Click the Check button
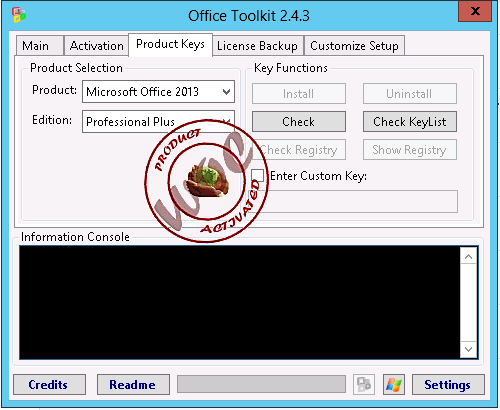Viewport: 500px width, 410px height. pyautogui.click(x=299, y=122)
